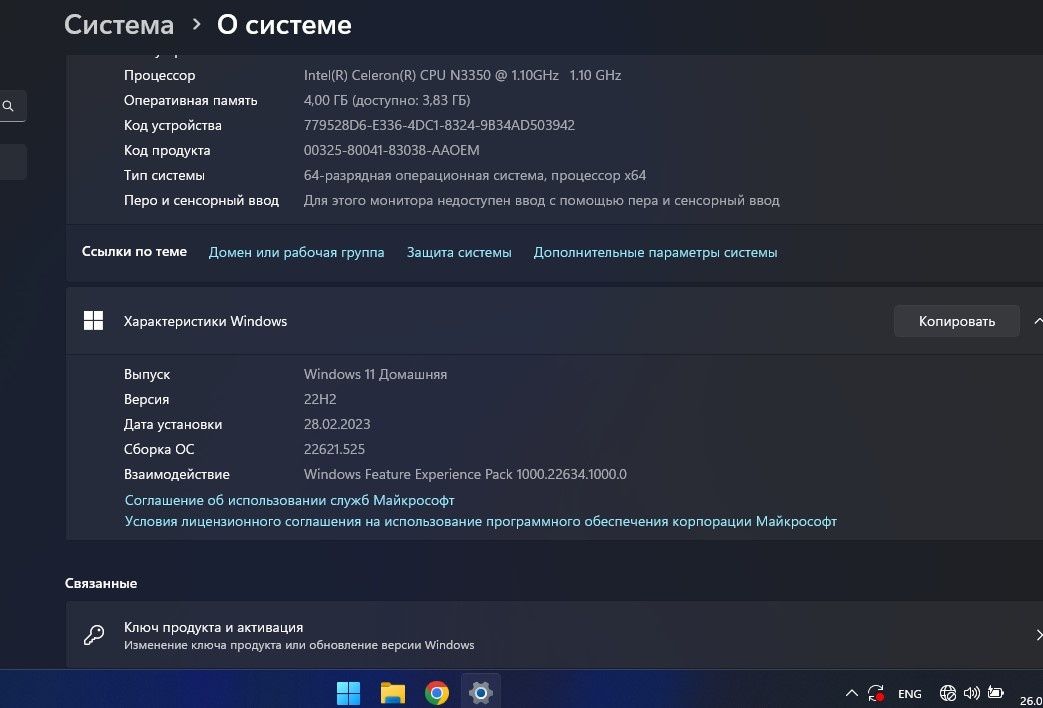
Task: Open File Explorer from the taskbar
Action: 392,693
